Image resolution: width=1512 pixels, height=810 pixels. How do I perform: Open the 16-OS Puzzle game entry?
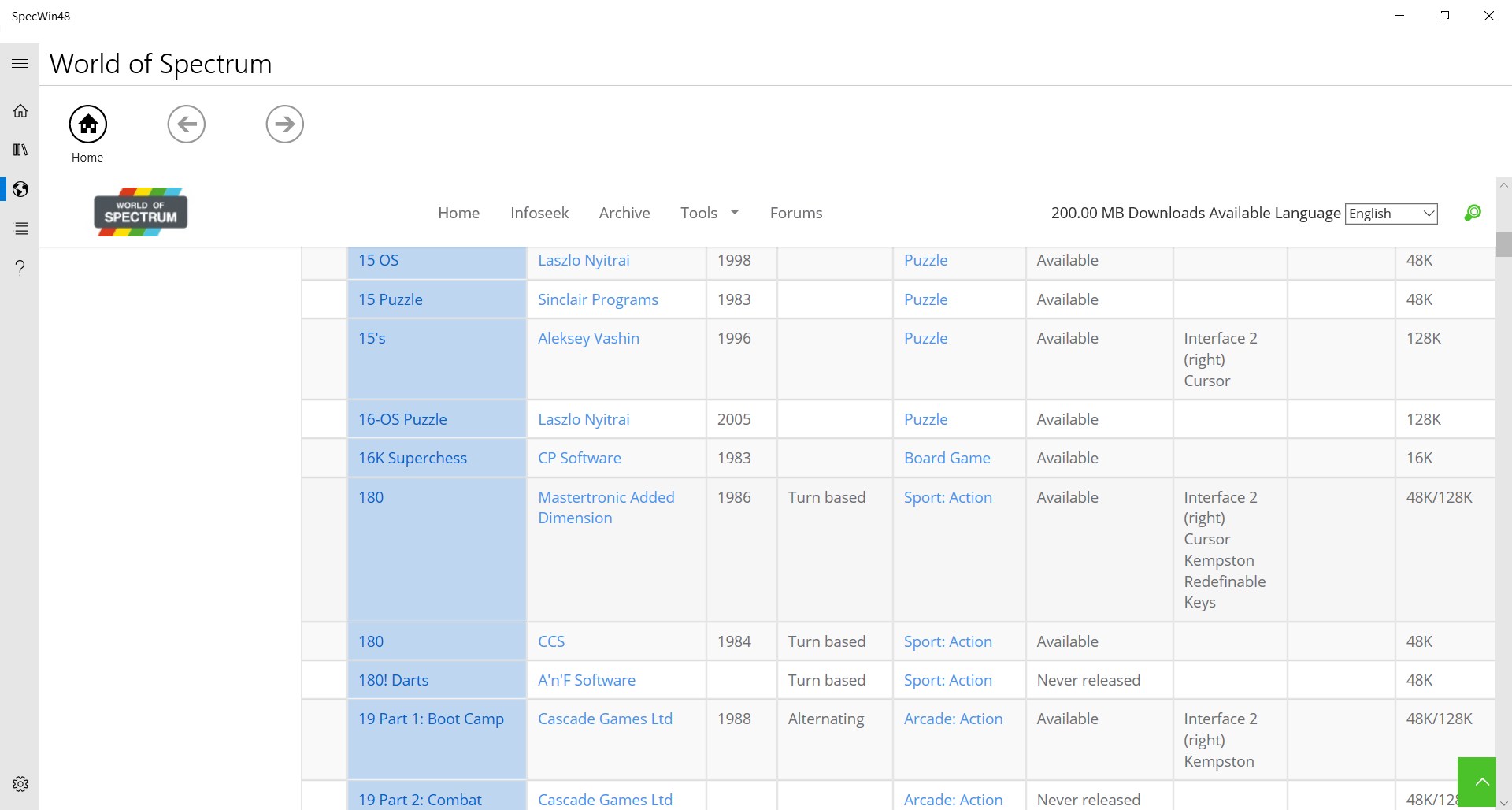pyautogui.click(x=402, y=419)
